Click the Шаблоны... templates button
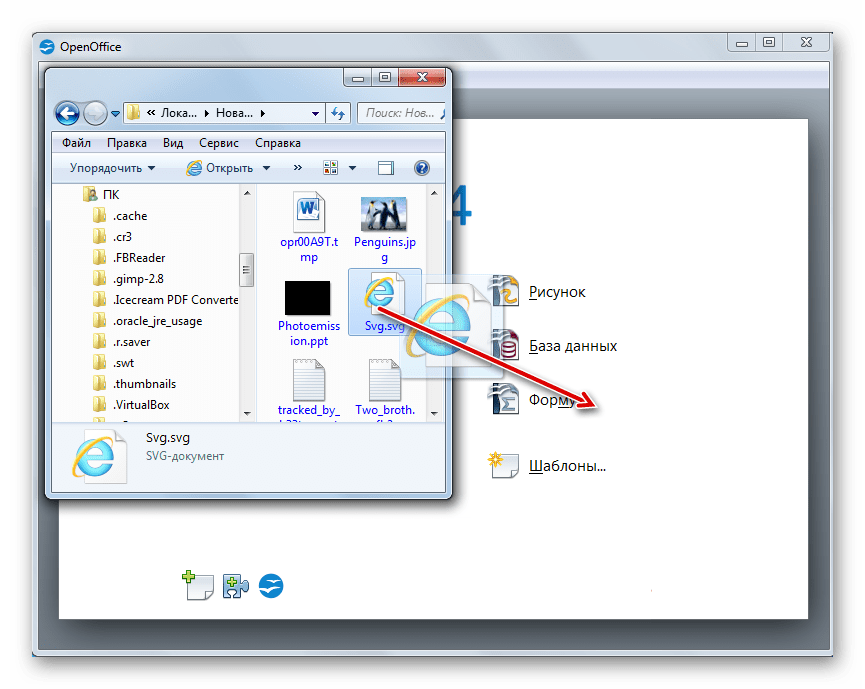Viewport: 865px width, 689px height. [566, 466]
